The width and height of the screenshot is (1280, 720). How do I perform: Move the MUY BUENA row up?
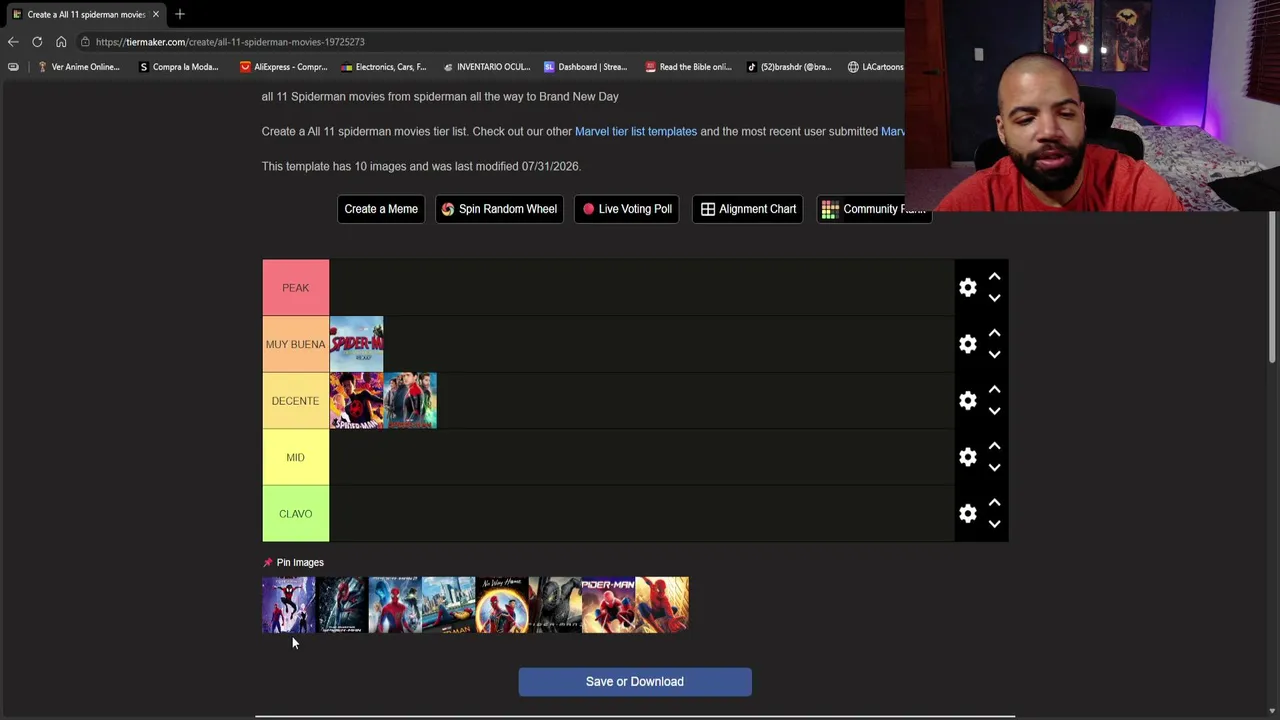click(994, 333)
